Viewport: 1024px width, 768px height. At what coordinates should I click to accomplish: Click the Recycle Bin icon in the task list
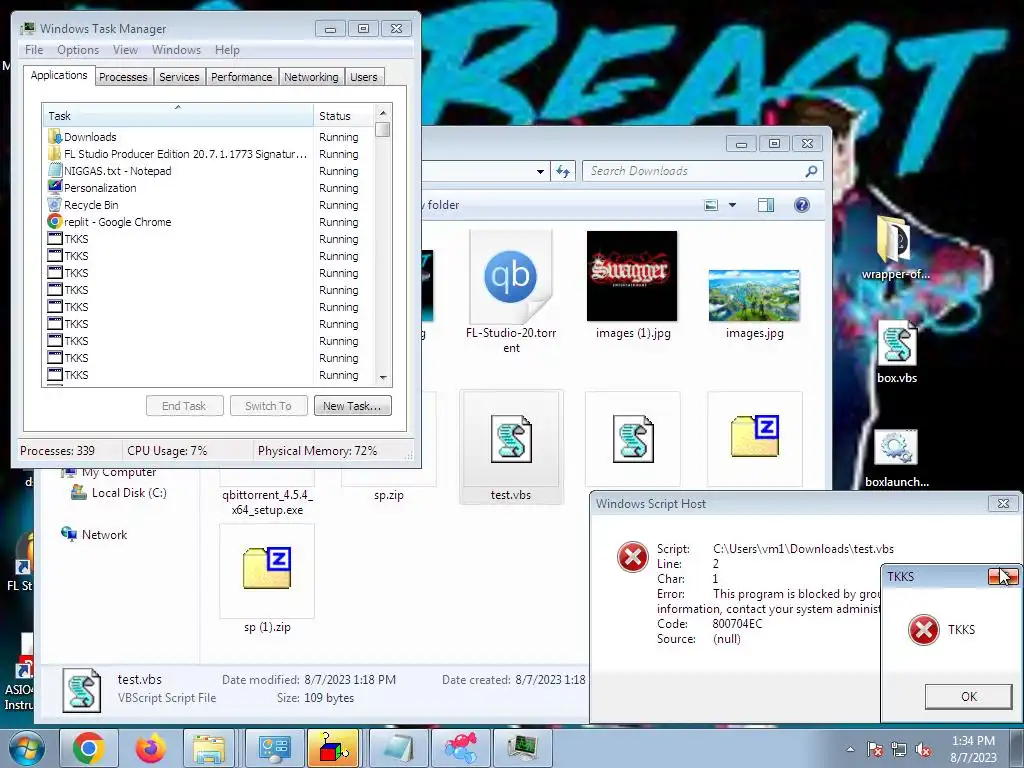click(55, 204)
